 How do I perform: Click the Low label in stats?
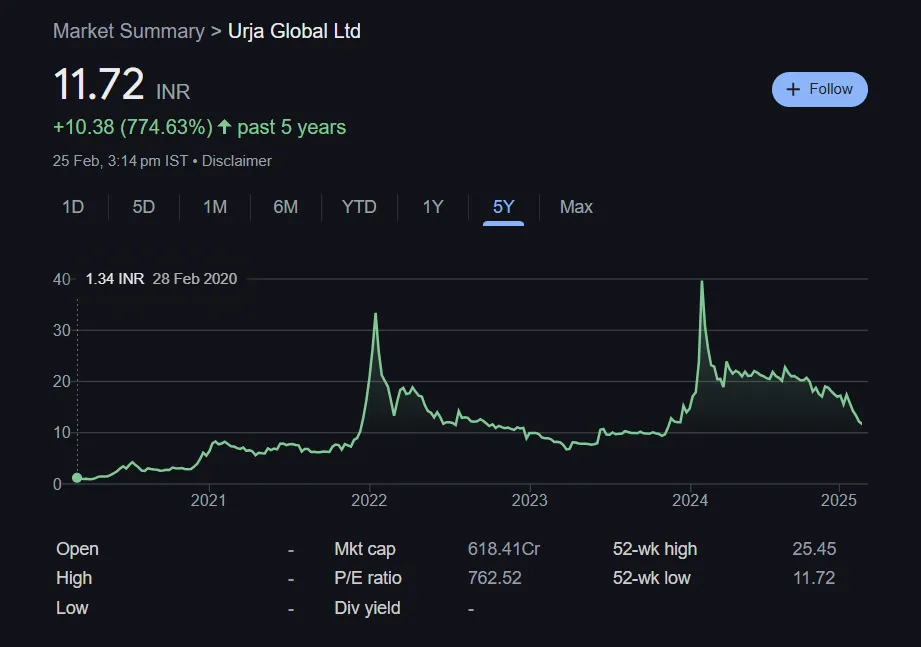pos(72,608)
